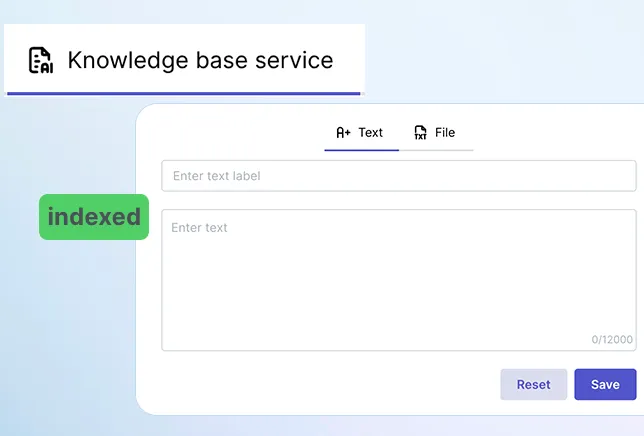Click the gray underline beneath File tab
Screen dimensions: 644x436
point(436,150)
